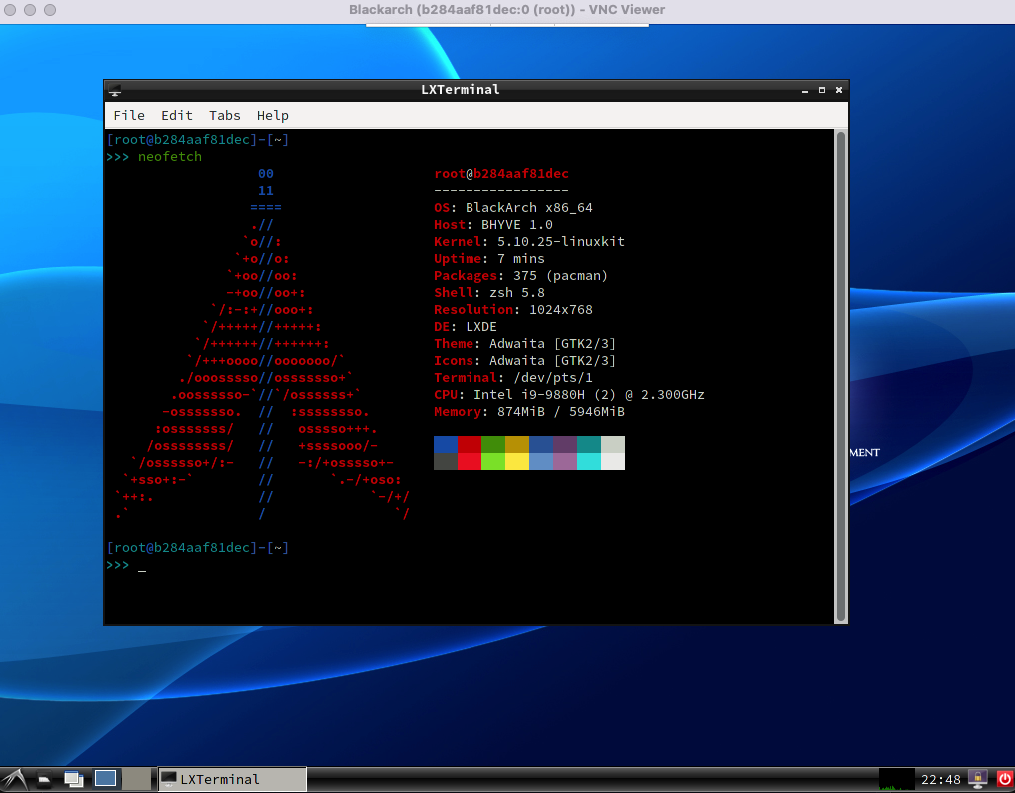The image size is (1015, 793).
Task: Switch to the gray second desktop in pager
Action: [x=137, y=778]
